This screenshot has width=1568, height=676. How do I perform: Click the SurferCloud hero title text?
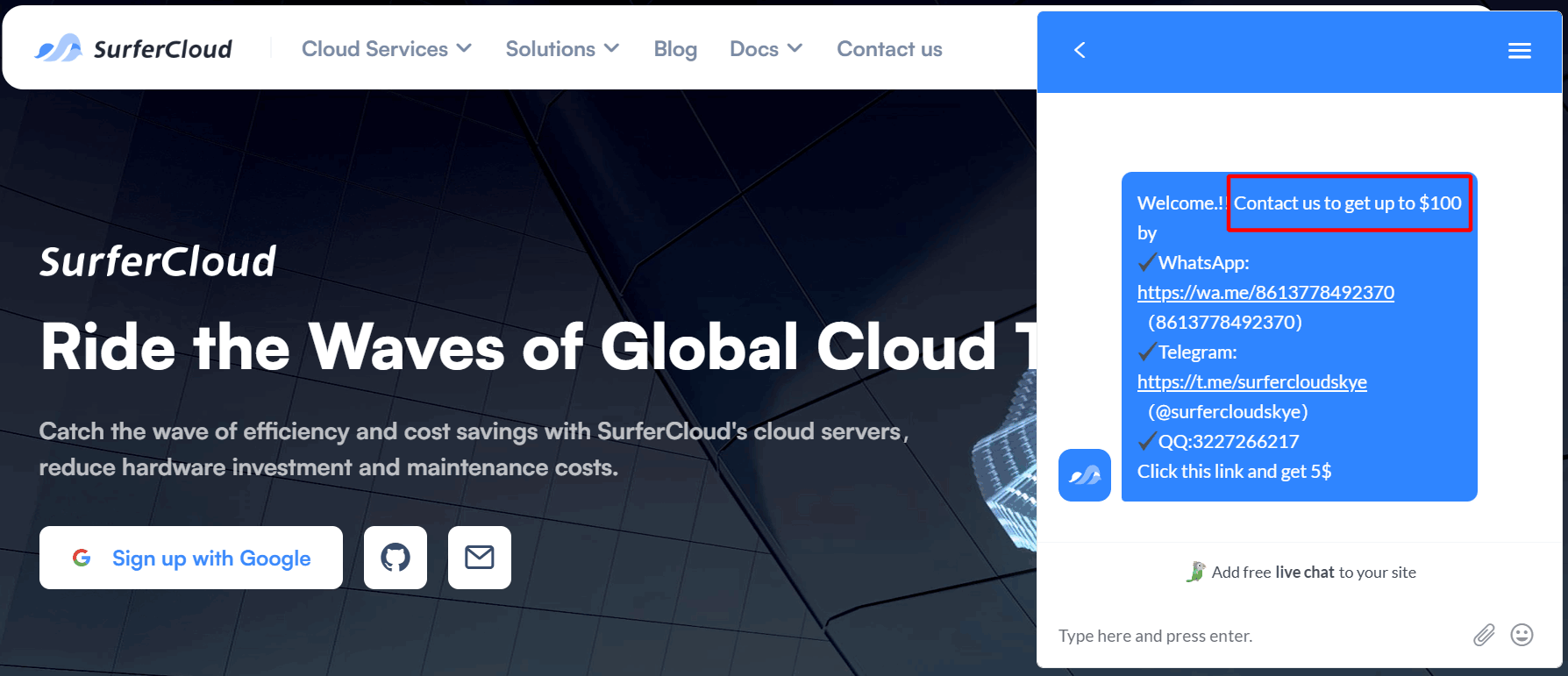click(158, 262)
